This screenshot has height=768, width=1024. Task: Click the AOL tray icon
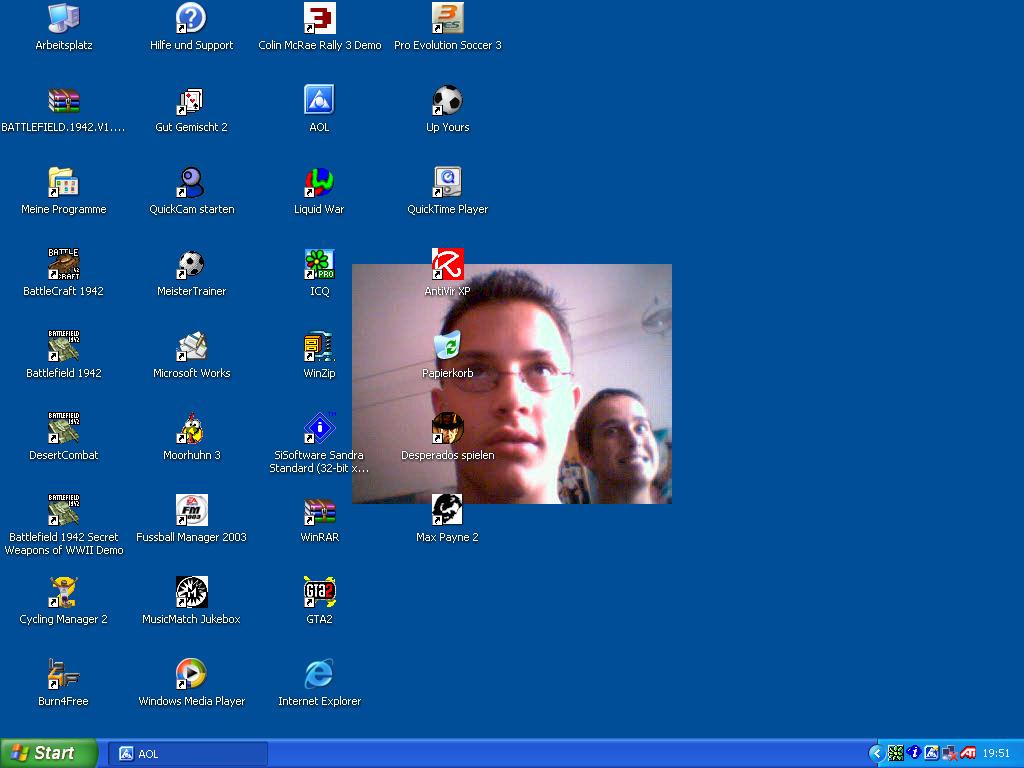tap(931, 754)
